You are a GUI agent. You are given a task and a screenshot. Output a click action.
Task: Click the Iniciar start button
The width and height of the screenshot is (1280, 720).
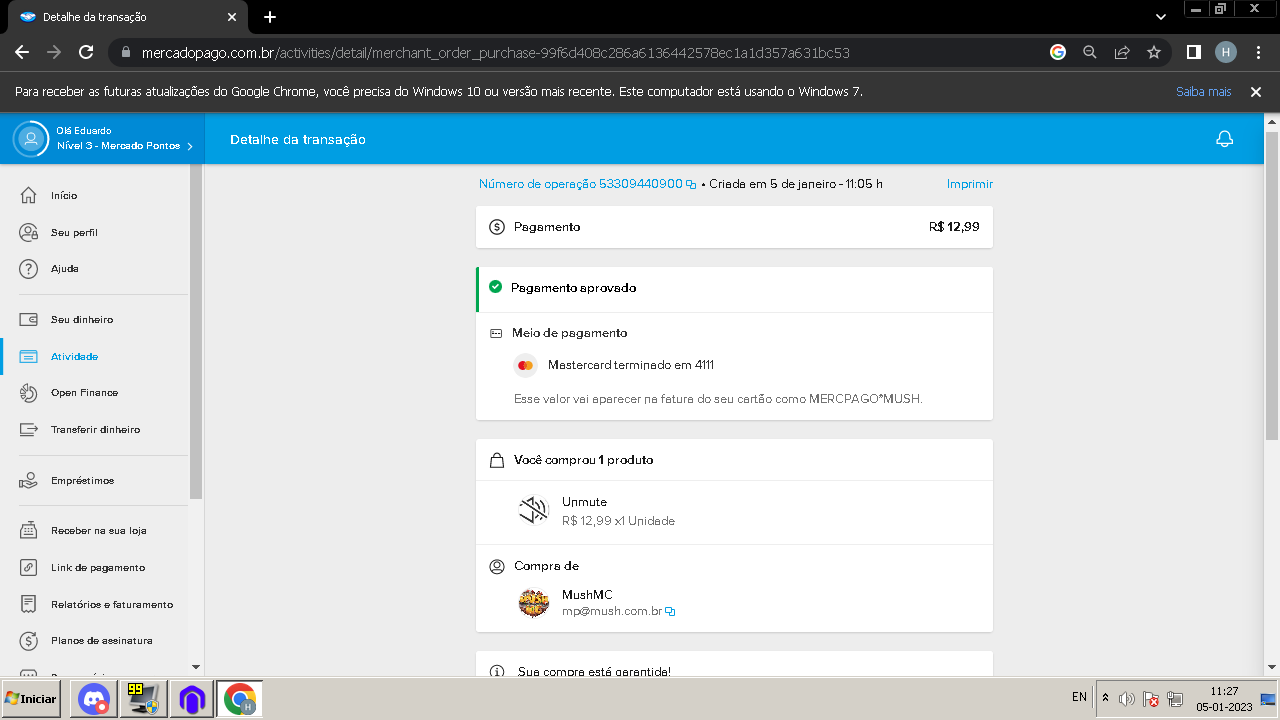31,699
